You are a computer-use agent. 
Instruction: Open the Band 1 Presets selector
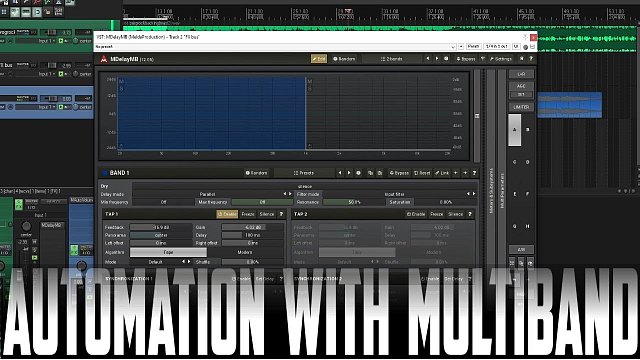(x=304, y=173)
